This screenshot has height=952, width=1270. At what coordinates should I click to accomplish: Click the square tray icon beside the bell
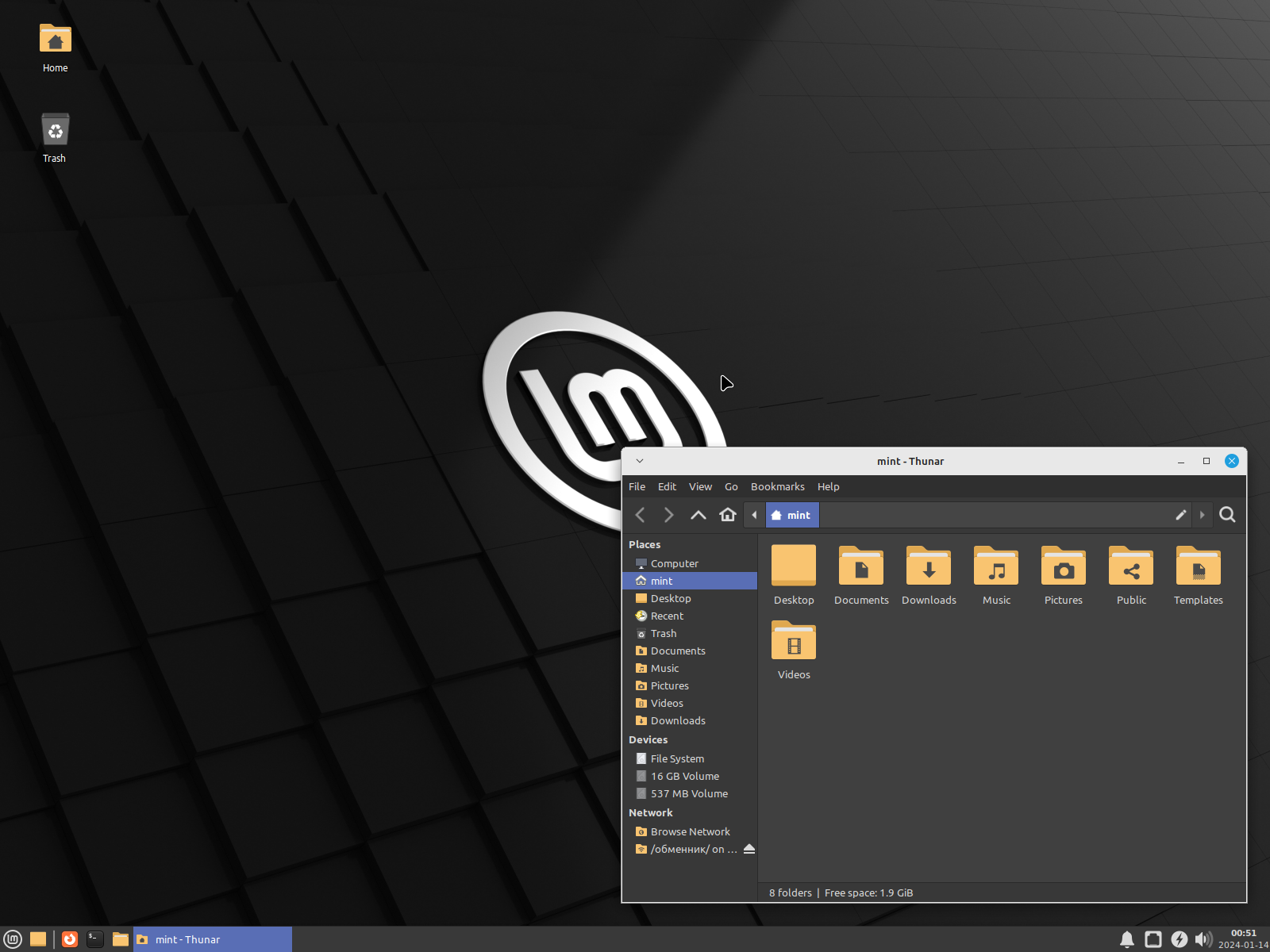1153,939
